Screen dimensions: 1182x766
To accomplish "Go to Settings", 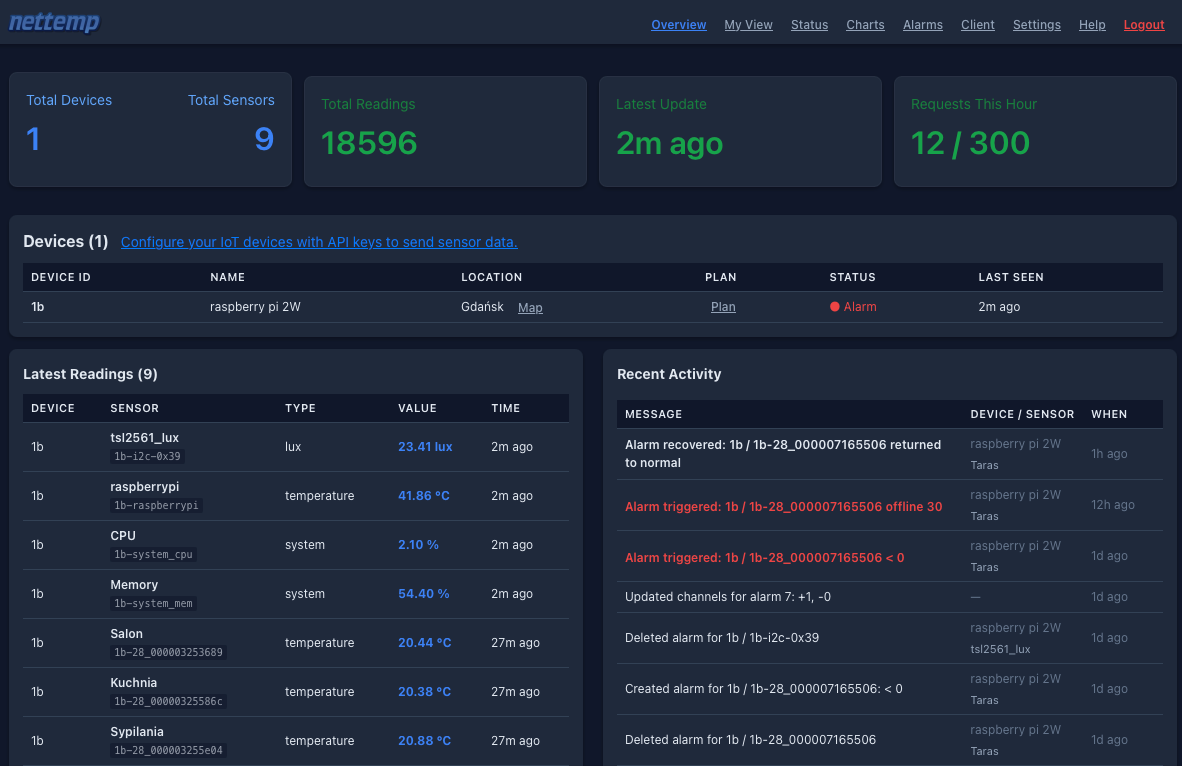I will [x=1036, y=24].
